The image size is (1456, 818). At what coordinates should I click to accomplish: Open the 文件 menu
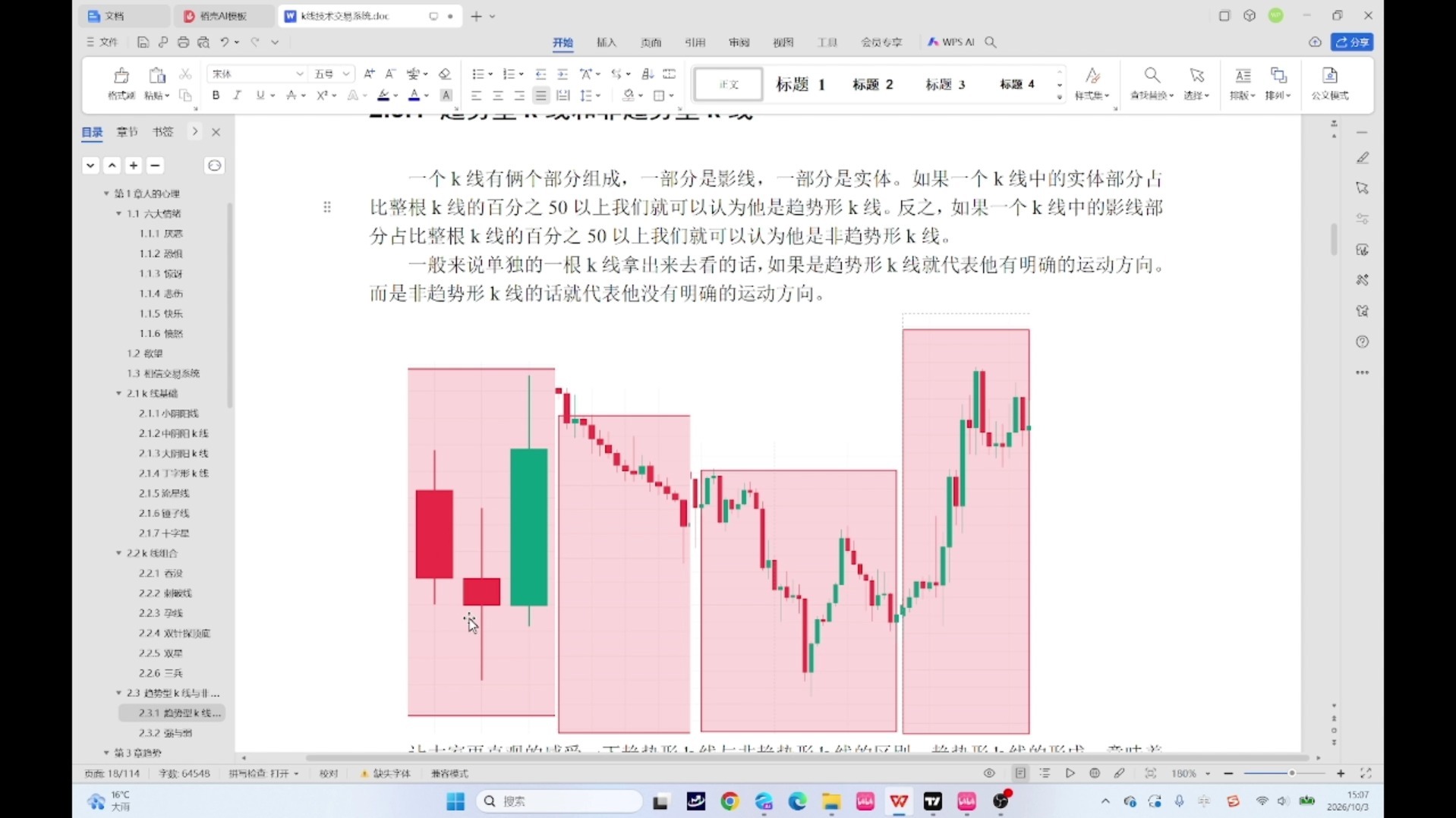click(102, 42)
